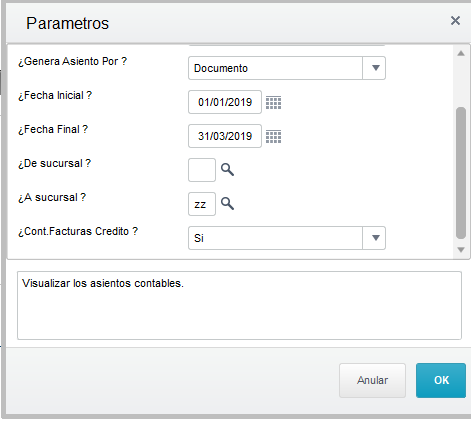
Task: Close the Parametros dialog with the X
Action: coord(455,21)
